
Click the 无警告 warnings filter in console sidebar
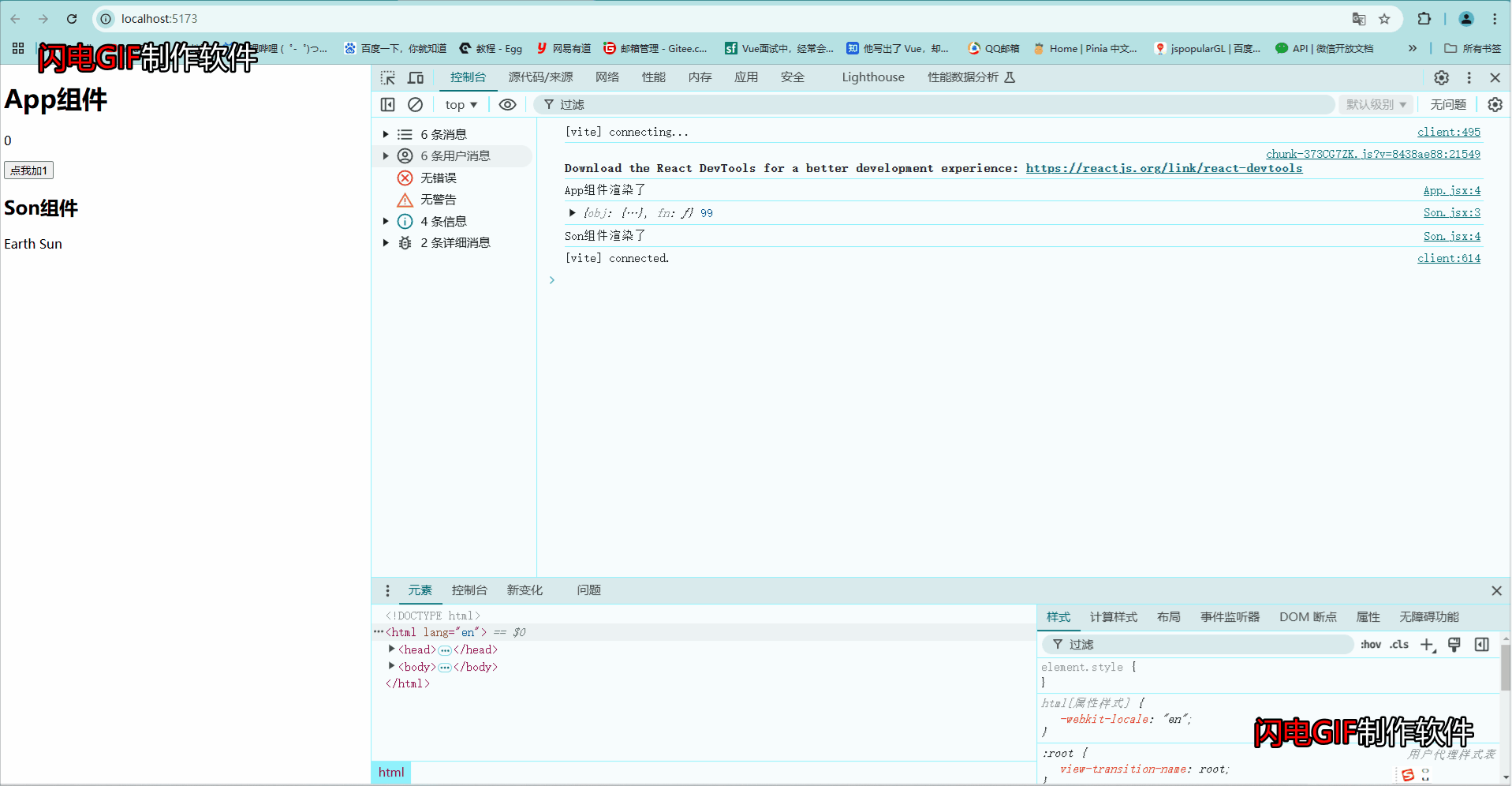(439, 199)
